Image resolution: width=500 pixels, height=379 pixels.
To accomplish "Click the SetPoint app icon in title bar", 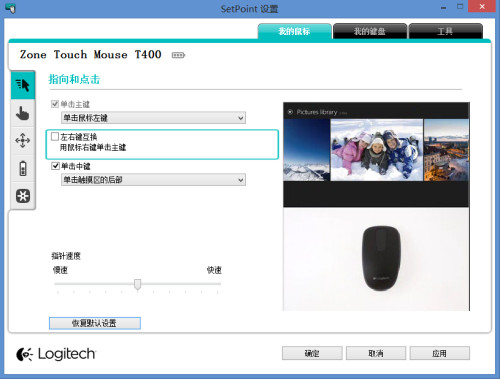I will coord(10,8).
